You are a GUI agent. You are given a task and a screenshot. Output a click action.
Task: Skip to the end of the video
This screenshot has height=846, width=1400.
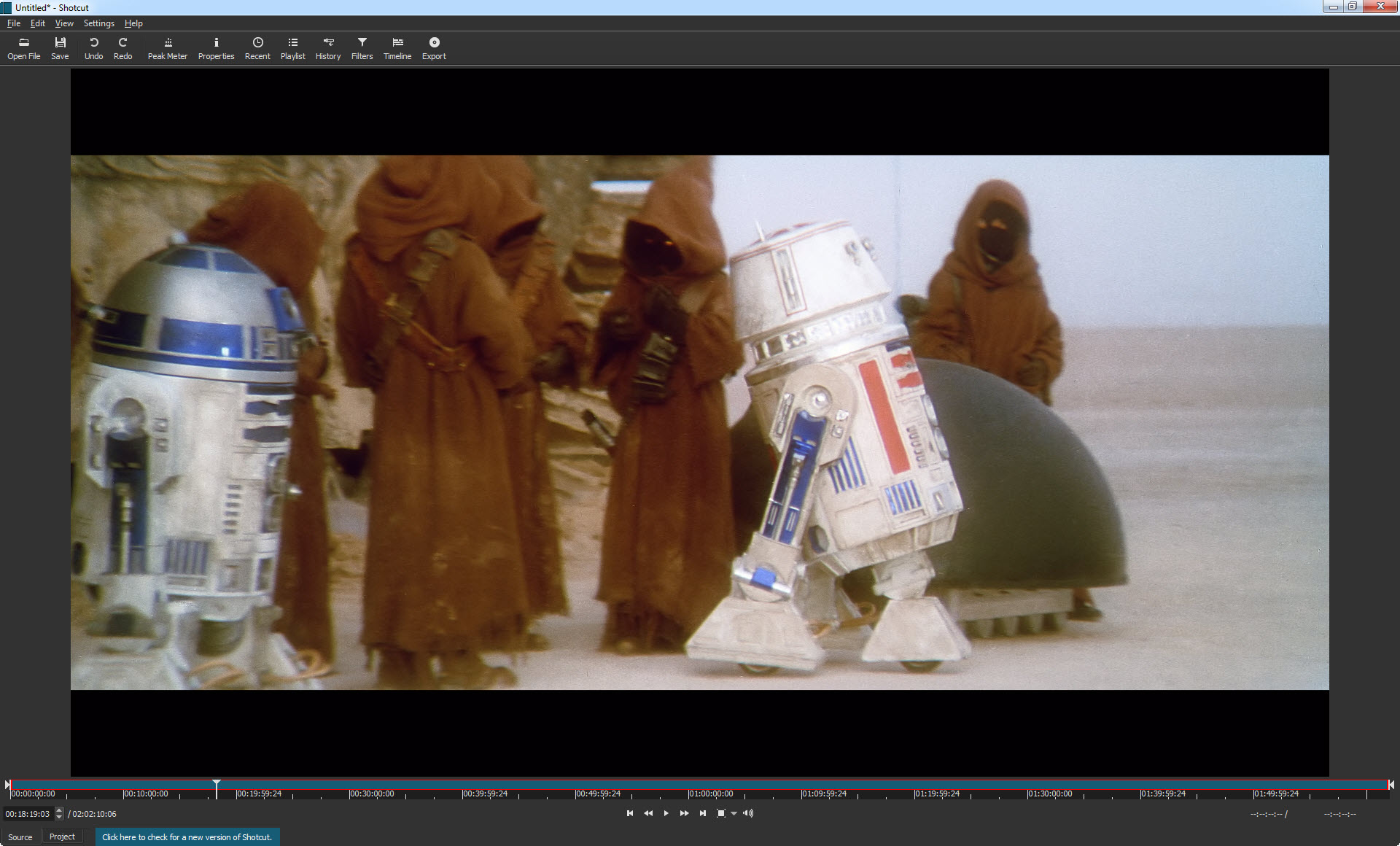click(702, 813)
